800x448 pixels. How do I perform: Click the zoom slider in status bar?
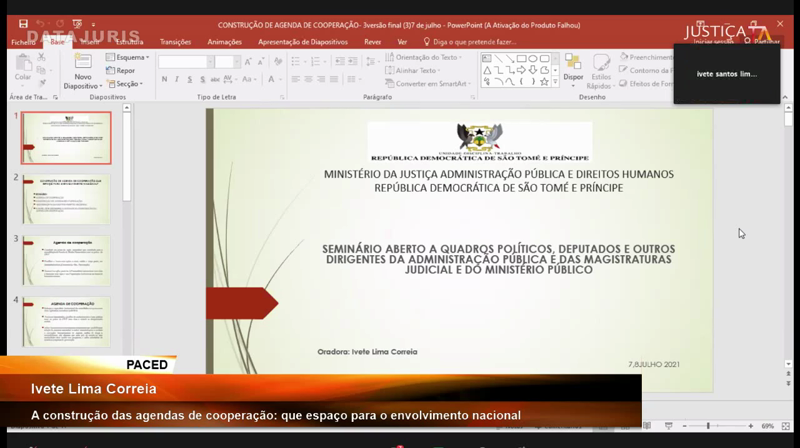pos(708,426)
